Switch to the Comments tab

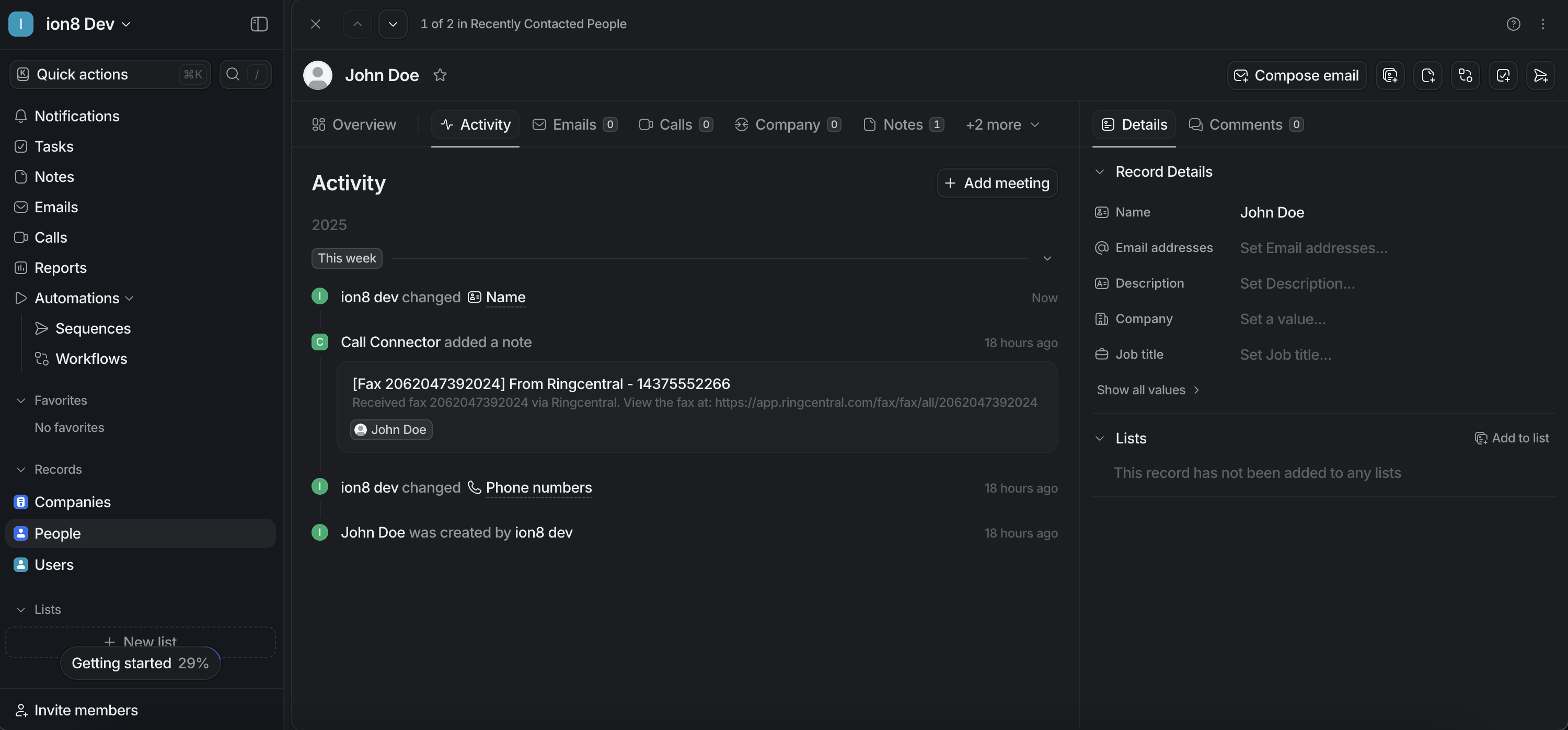[1245, 124]
